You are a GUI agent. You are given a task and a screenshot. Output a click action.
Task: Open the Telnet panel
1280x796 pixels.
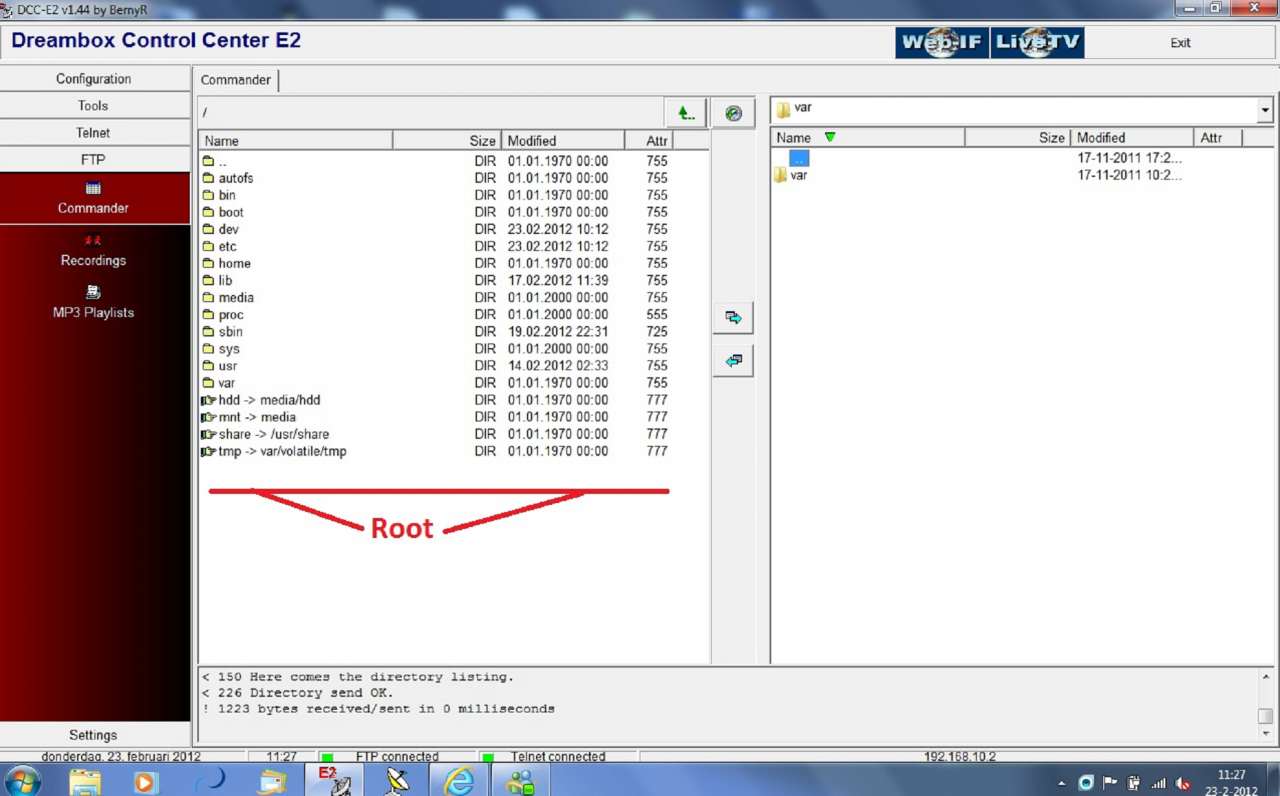pyautogui.click(x=93, y=133)
